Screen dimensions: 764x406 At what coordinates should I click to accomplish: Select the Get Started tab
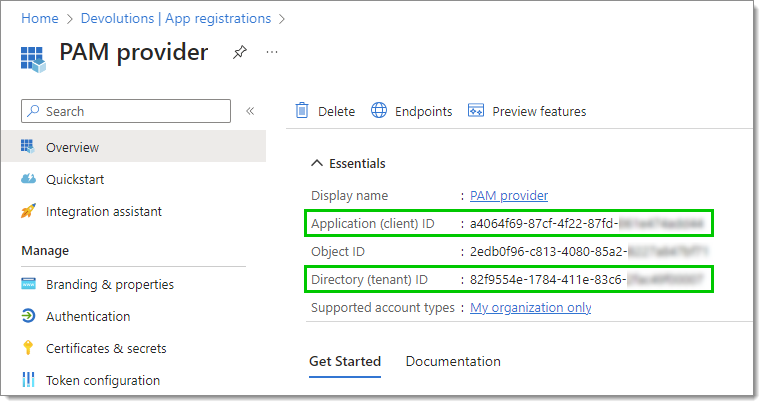click(x=345, y=361)
